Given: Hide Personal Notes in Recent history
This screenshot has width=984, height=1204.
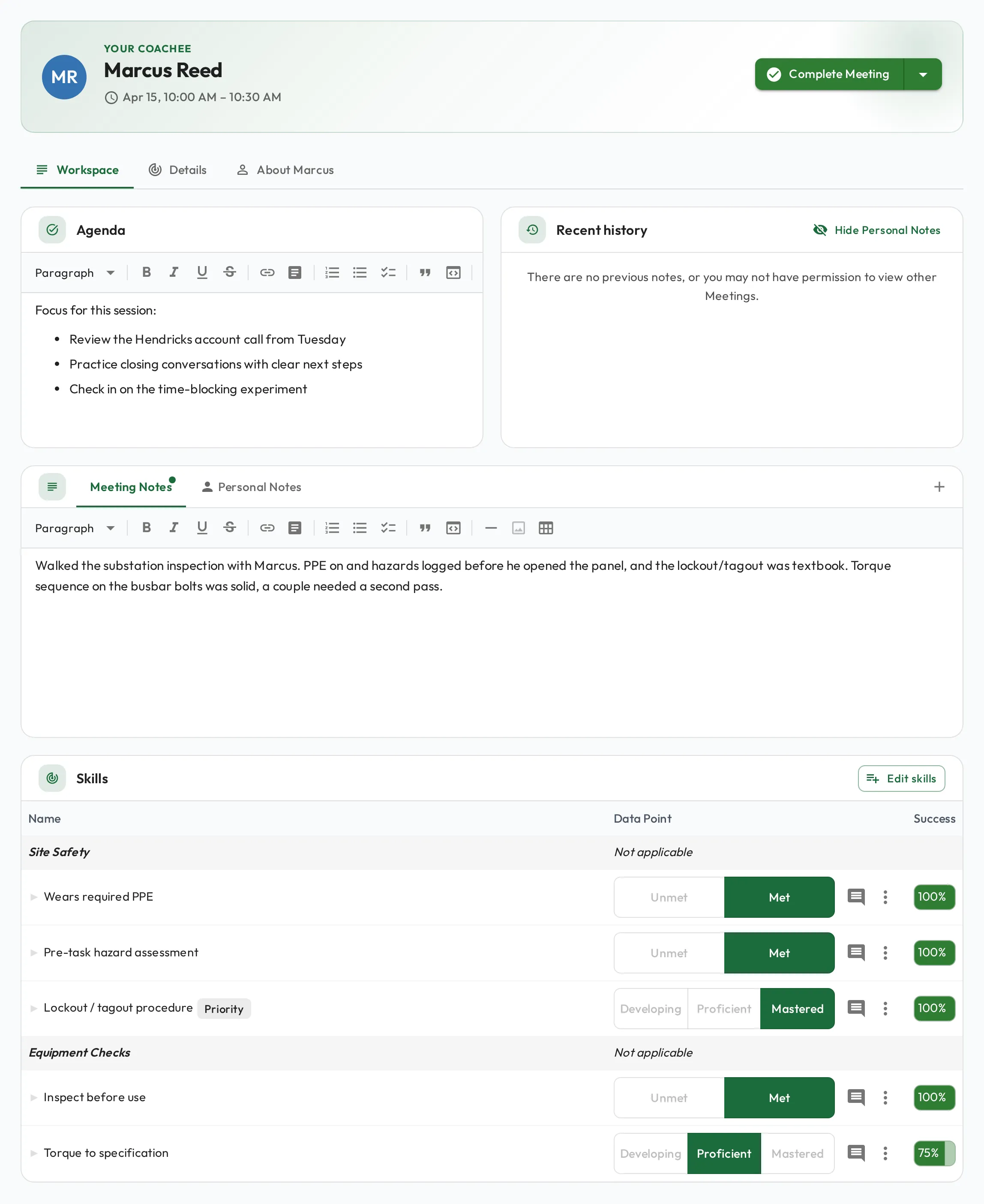Looking at the screenshot, I should click(x=877, y=230).
